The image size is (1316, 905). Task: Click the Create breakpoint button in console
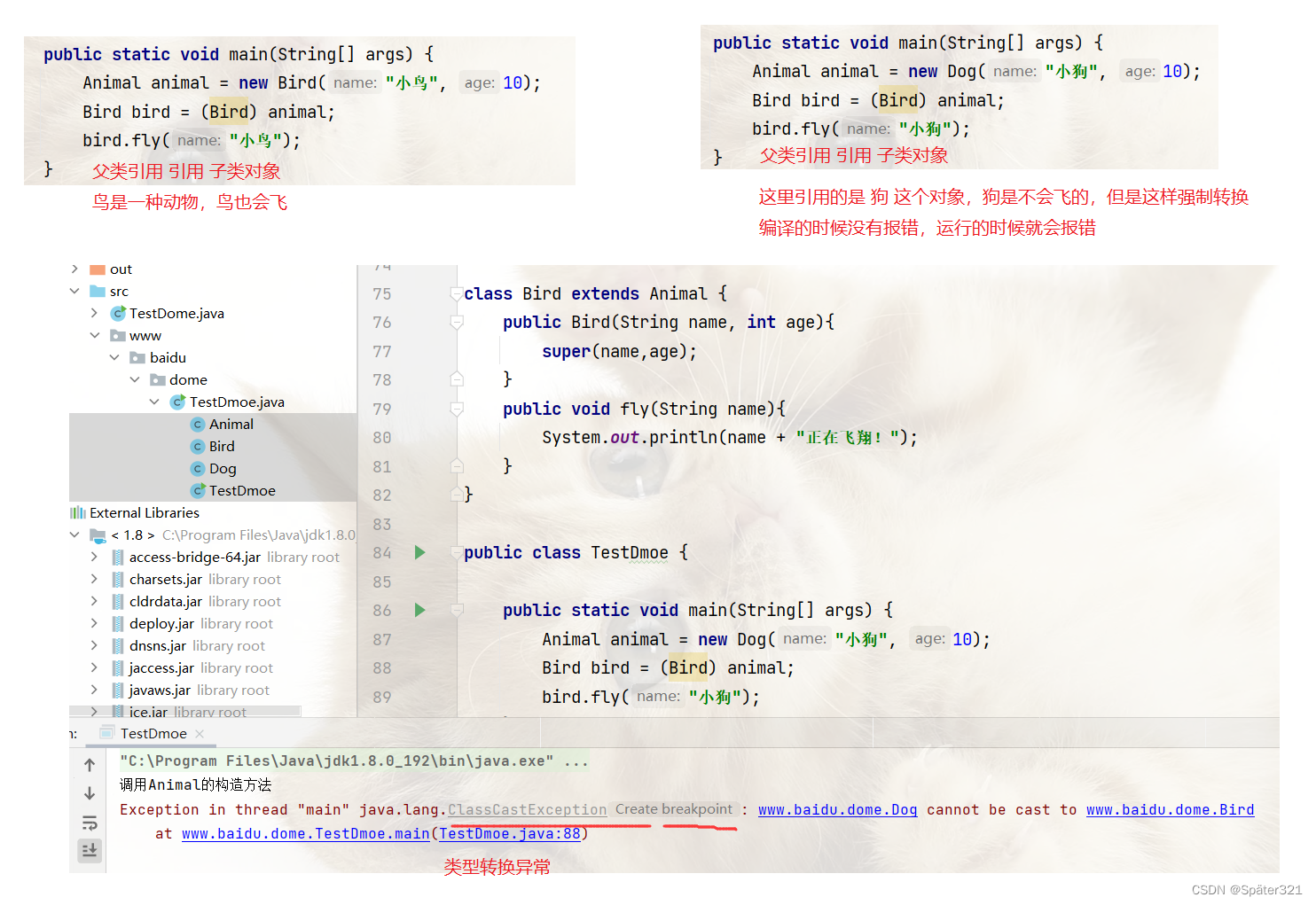(674, 809)
